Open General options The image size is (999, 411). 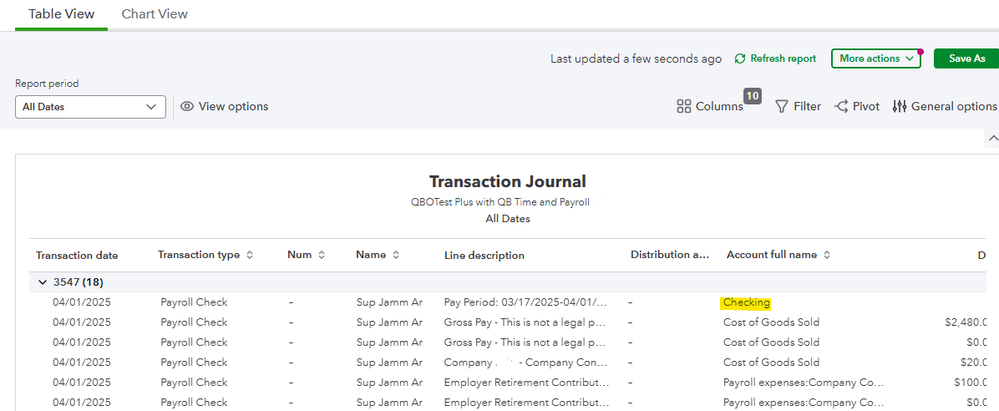[x=945, y=106]
